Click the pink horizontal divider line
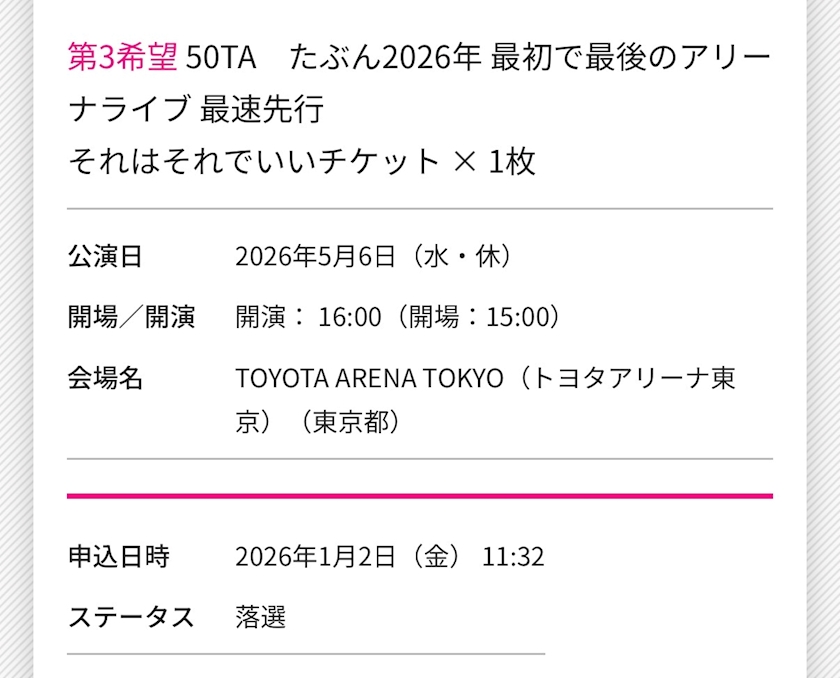The width and height of the screenshot is (840, 678). click(420, 495)
